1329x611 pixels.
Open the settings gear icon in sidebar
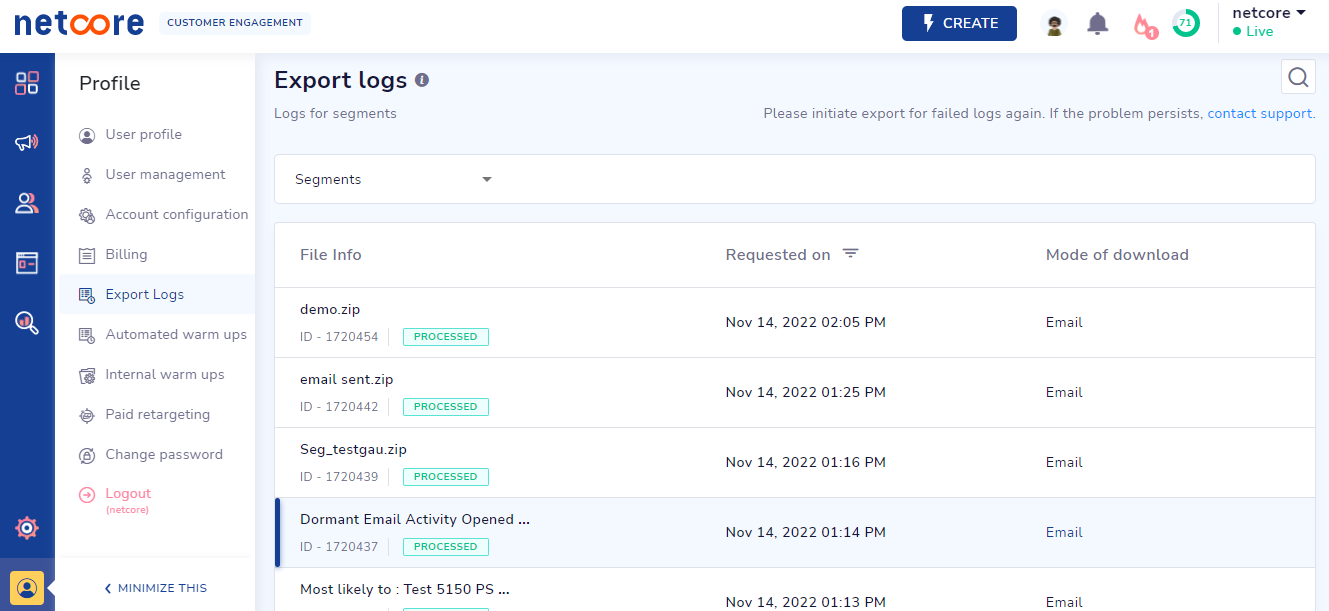pyautogui.click(x=27, y=527)
